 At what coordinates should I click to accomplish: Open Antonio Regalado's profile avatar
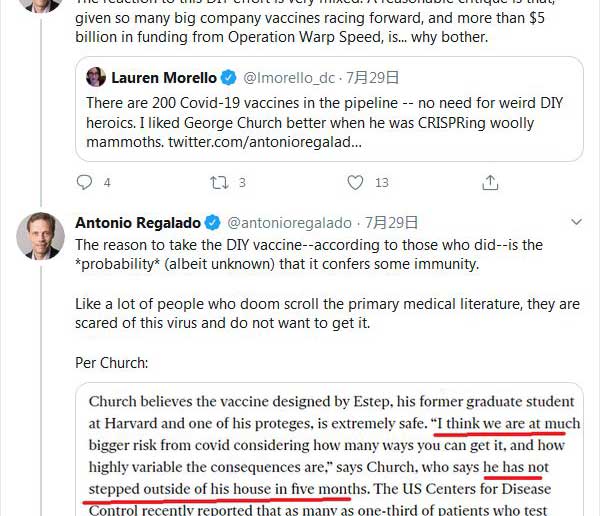pos(40,235)
